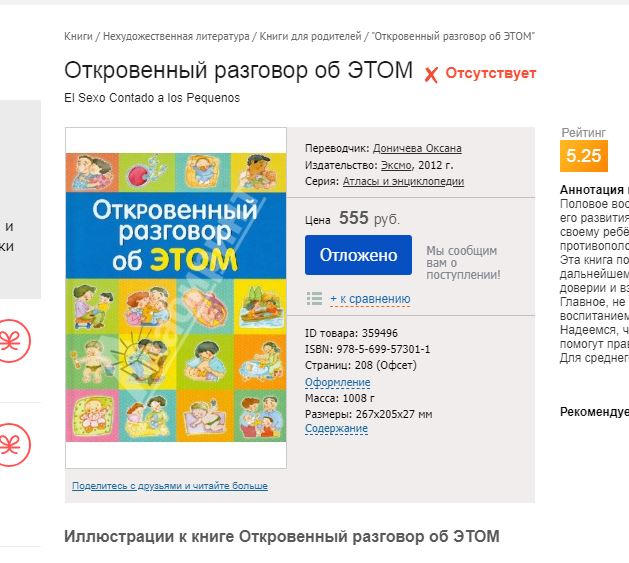Click the Рекомендуем heading on the right
The image size is (629, 563).
(594, 412)
